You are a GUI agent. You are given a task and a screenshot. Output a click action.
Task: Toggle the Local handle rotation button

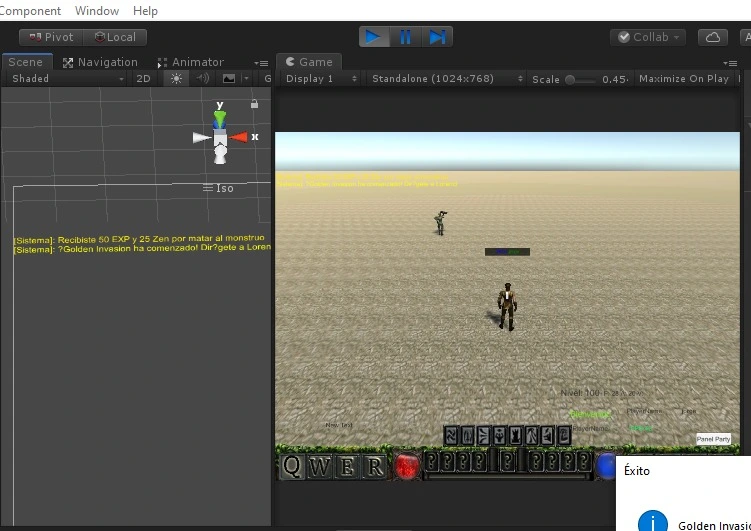coord(115,37)
